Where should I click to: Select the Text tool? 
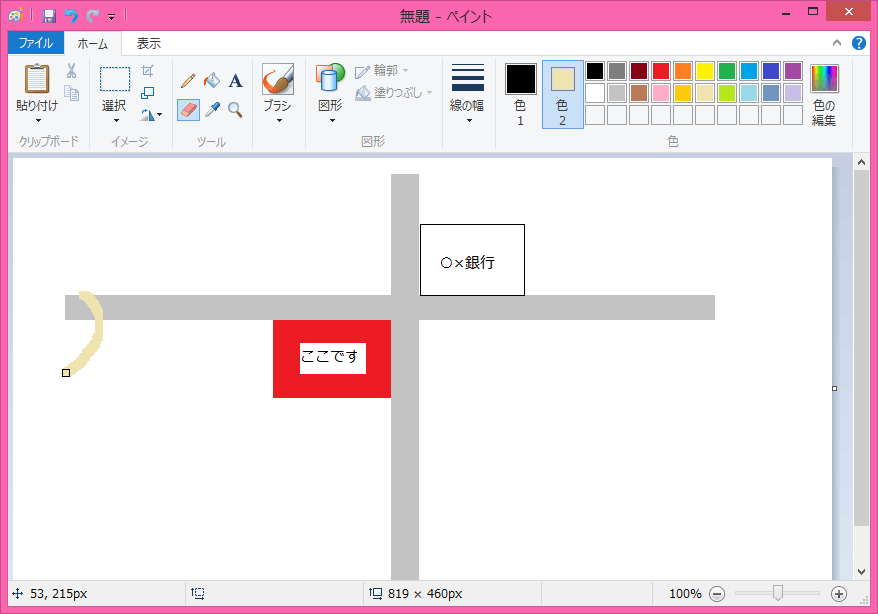pos(236,81)
